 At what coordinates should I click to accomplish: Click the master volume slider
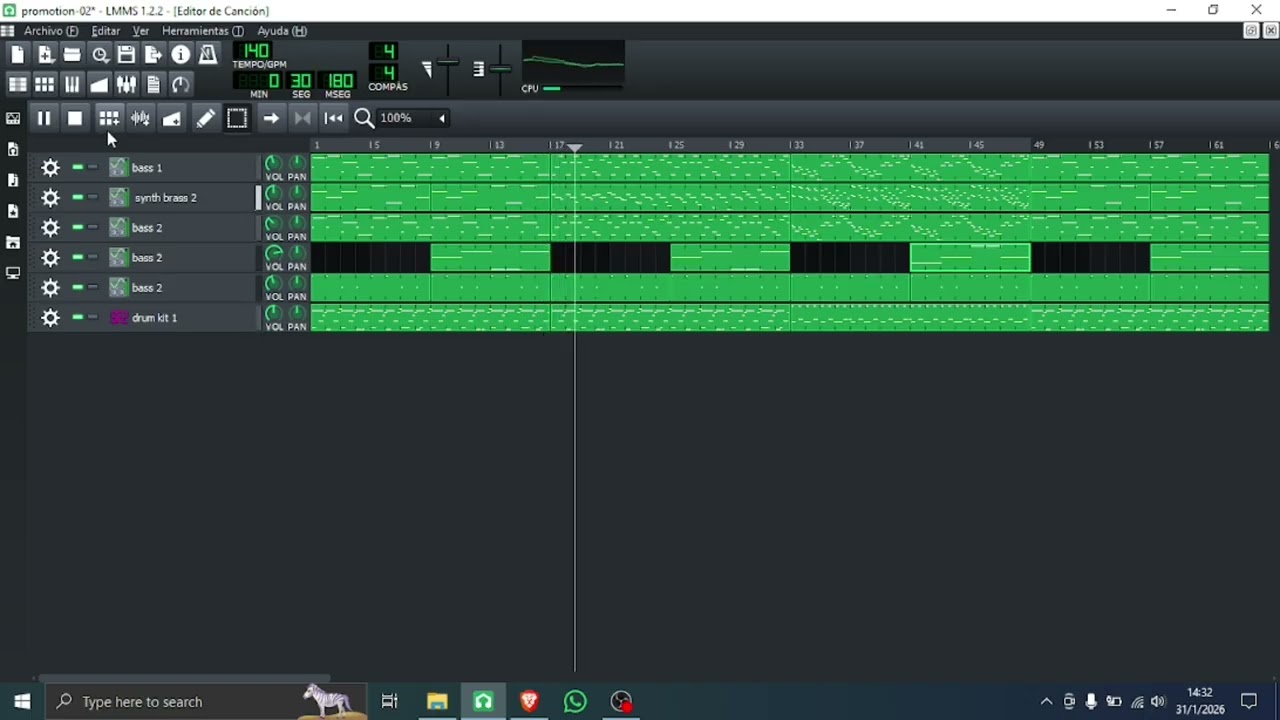click(x=447, y=69)
